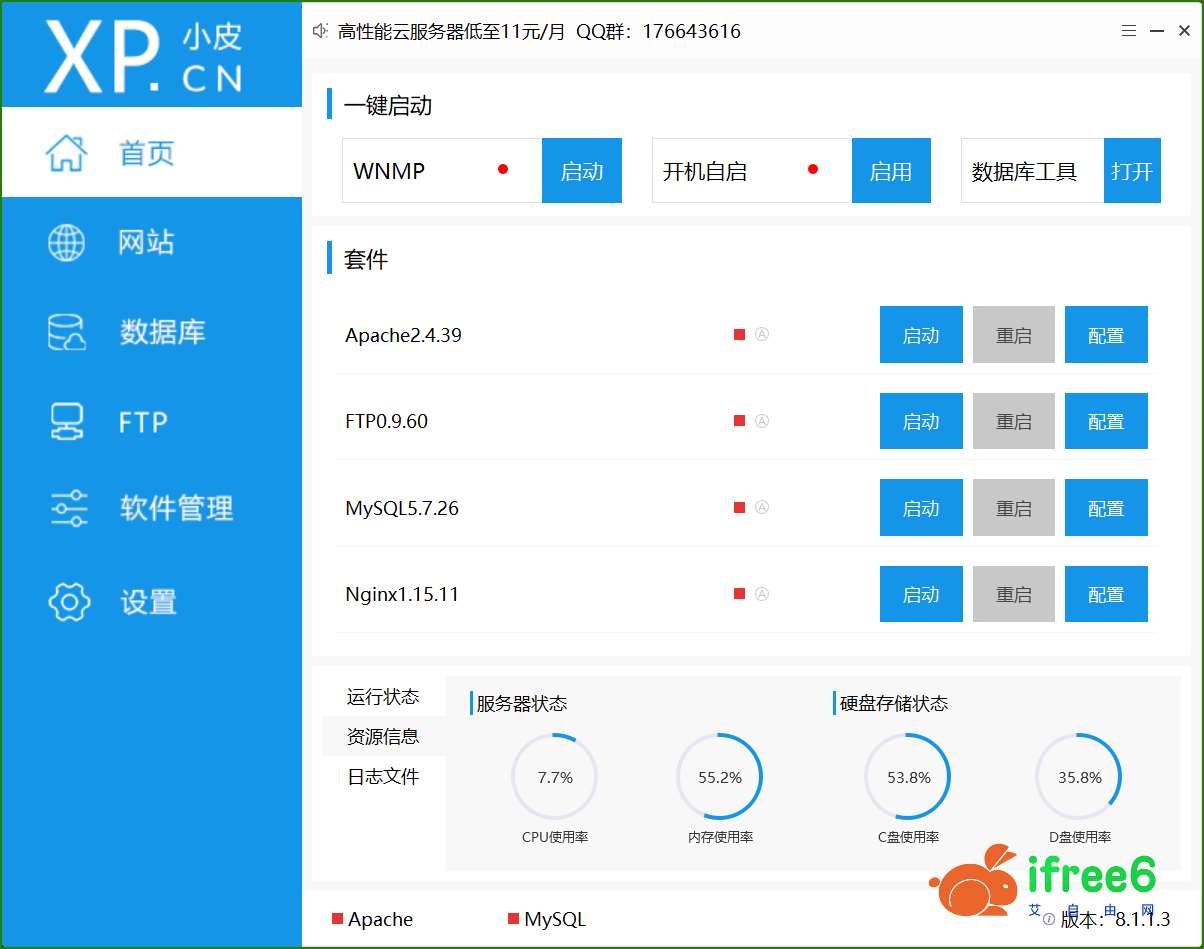The image size is (1204, 949).
Task: Open the website globe icon
Action: [67, 242]
